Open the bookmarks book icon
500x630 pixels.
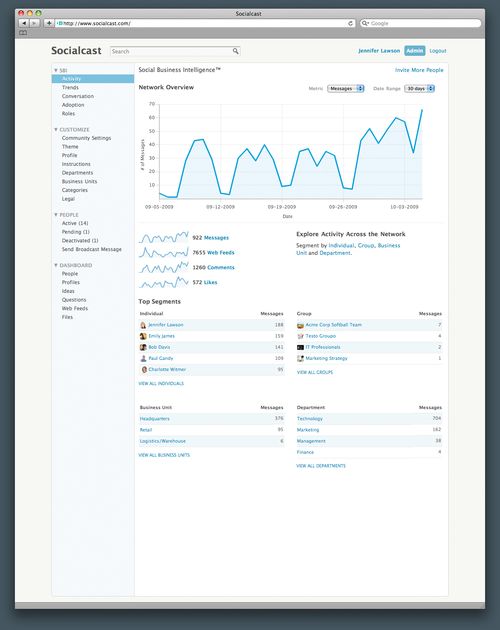[x=23, y=33]
